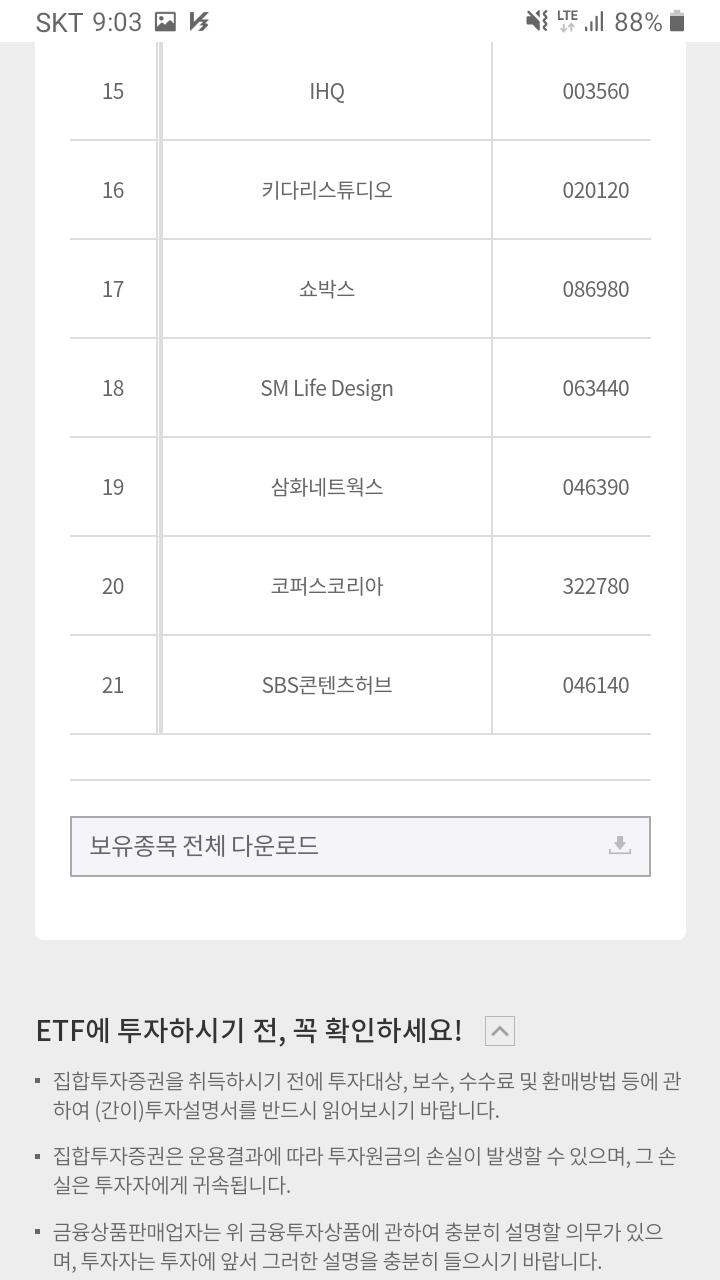Tap the download icon in holdings button
Viewport: 720px width, 1280px height.
620,846
